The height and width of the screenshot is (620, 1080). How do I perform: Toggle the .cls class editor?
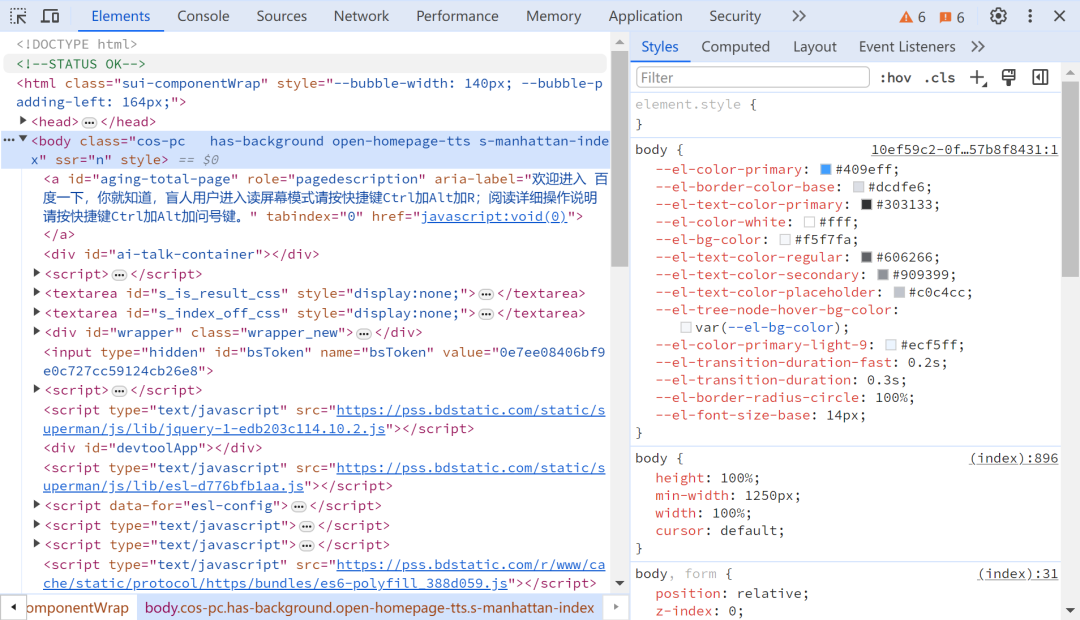click(939, 78)
